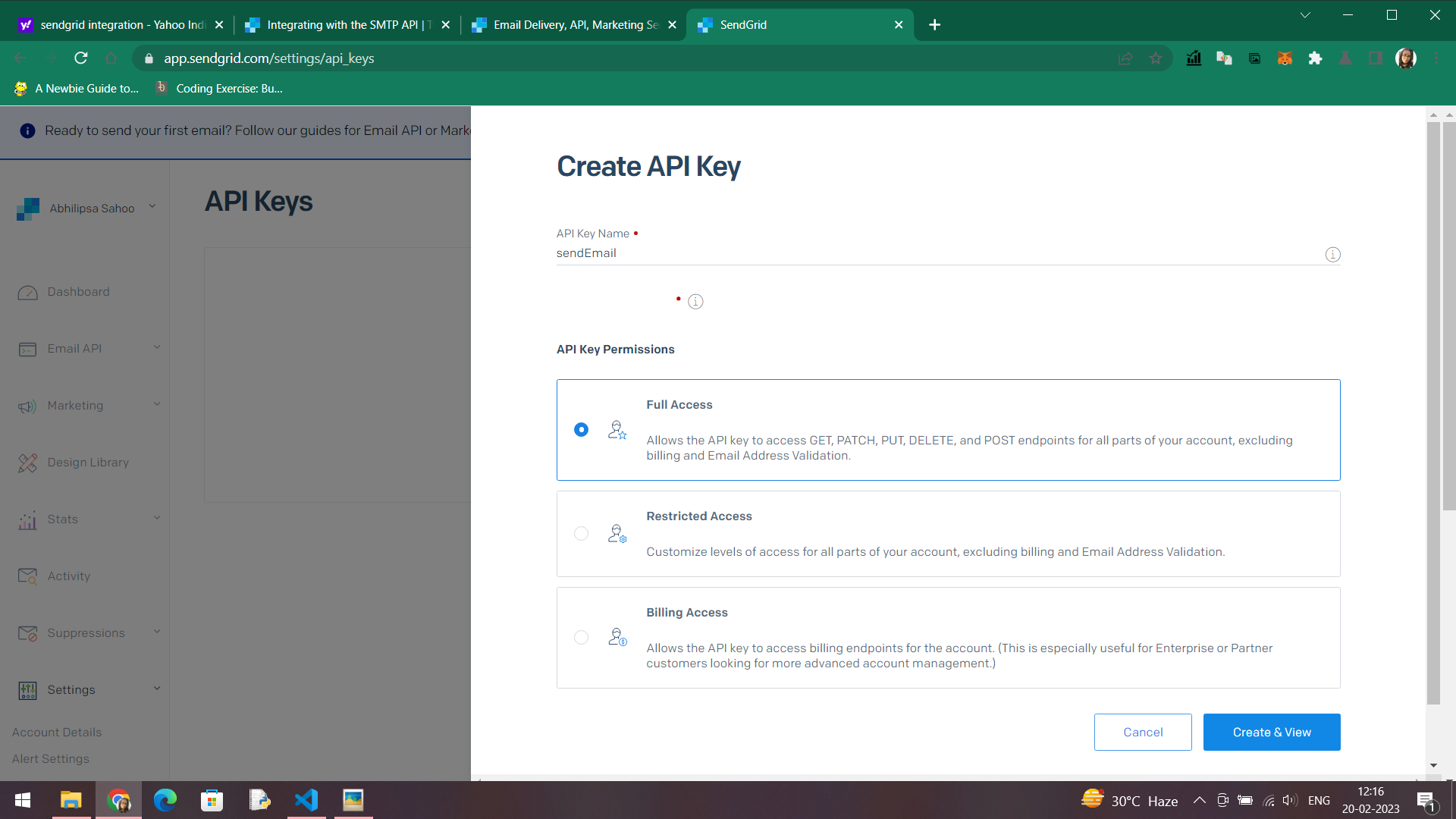Click the Restricted Access user icon

click(x=617, y=534)
